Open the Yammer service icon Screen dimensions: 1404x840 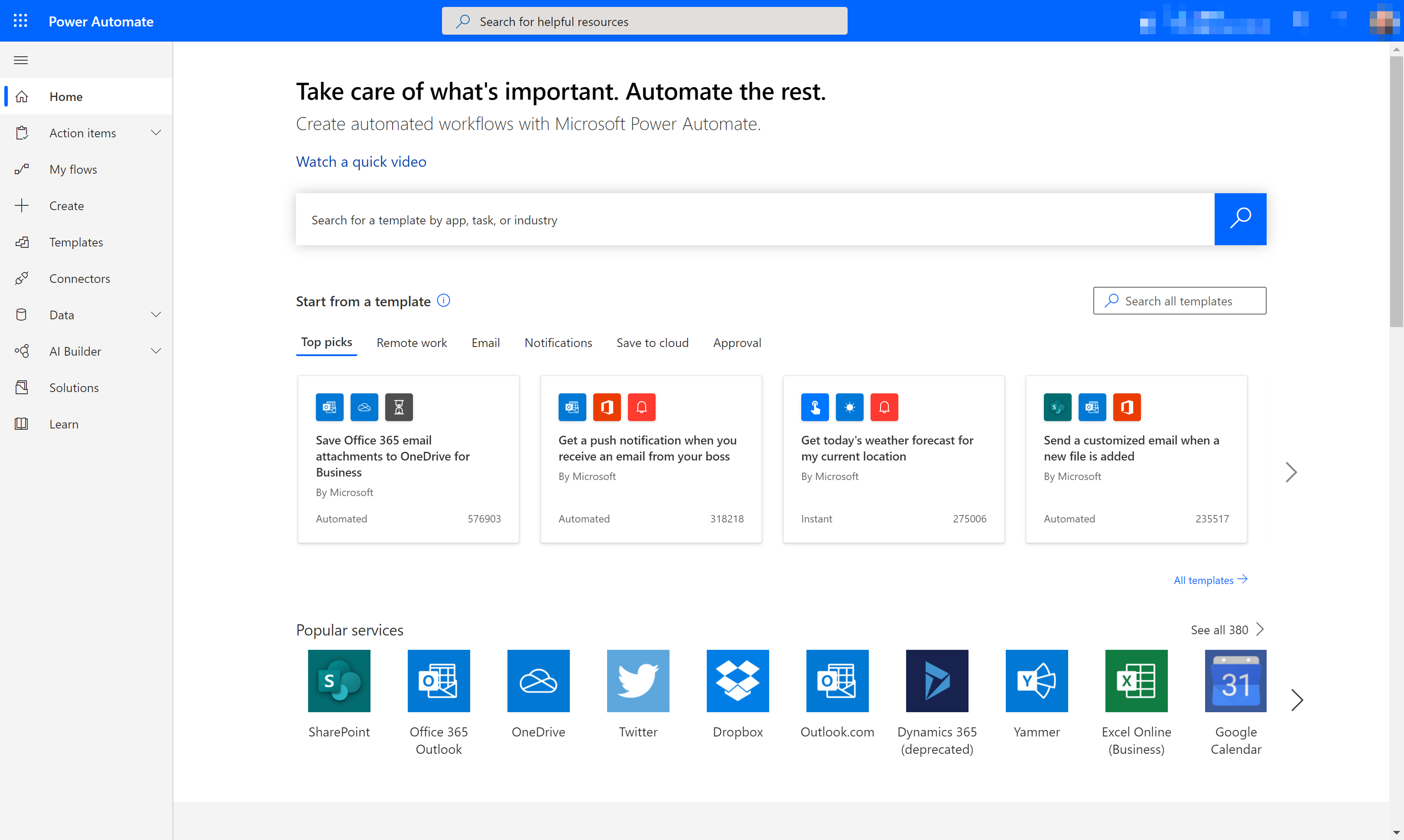point(1036,680)
